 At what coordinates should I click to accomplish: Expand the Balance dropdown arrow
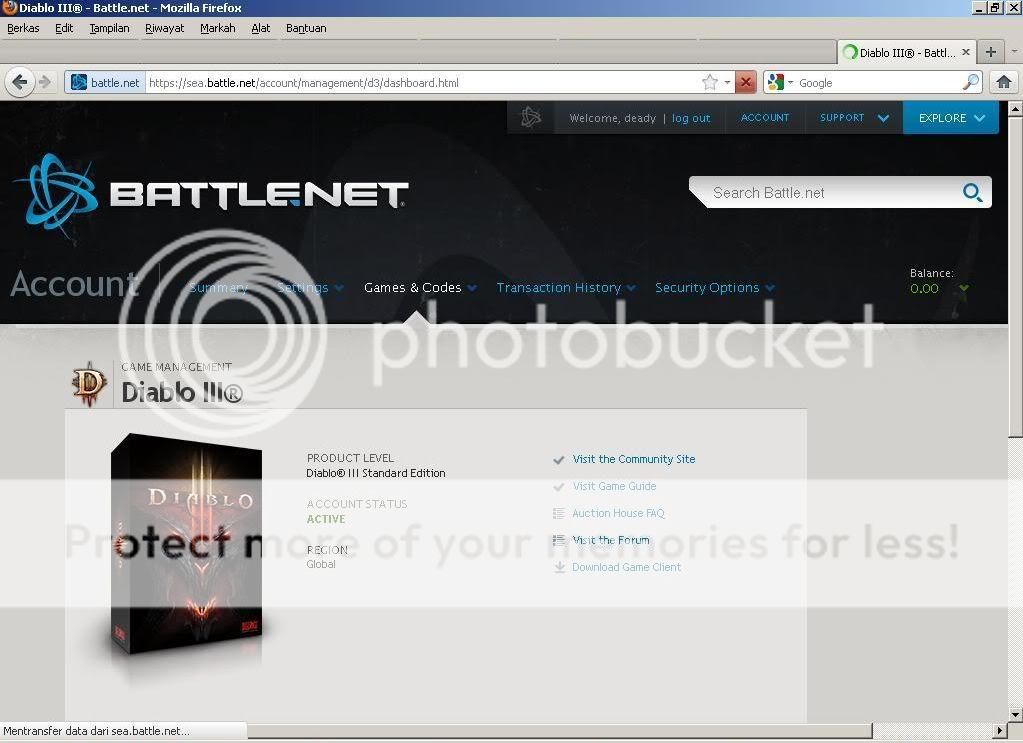pyautogui.click(x=964, y=288)
